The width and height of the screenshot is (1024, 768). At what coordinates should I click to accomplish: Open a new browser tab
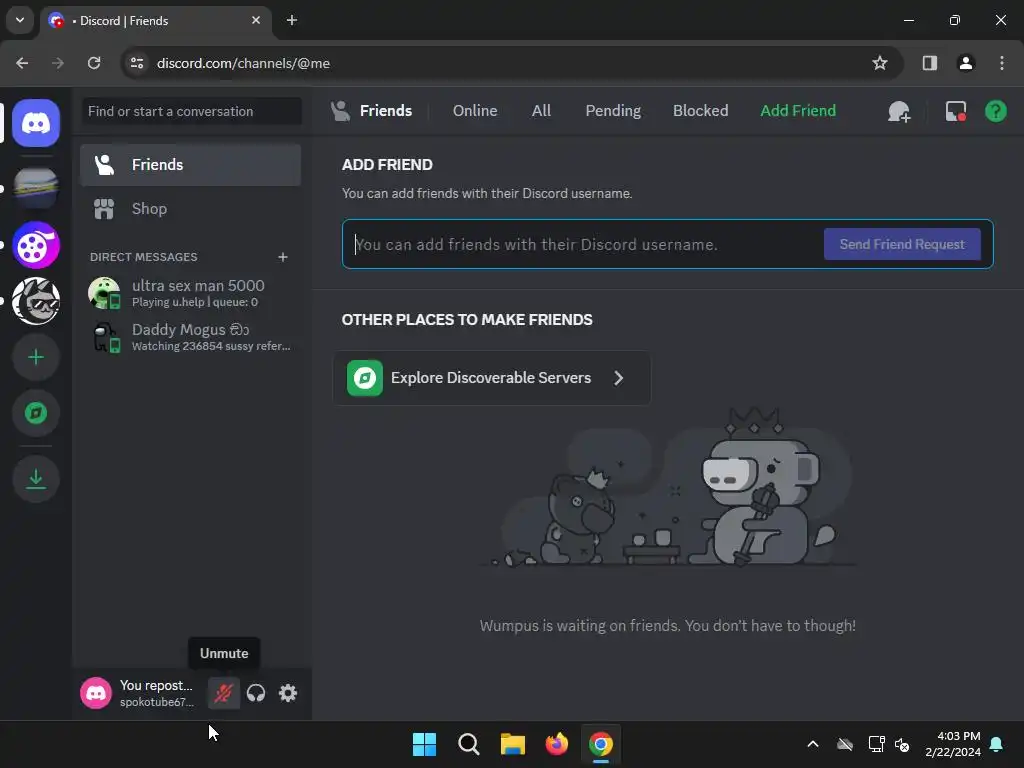point(292,20)
